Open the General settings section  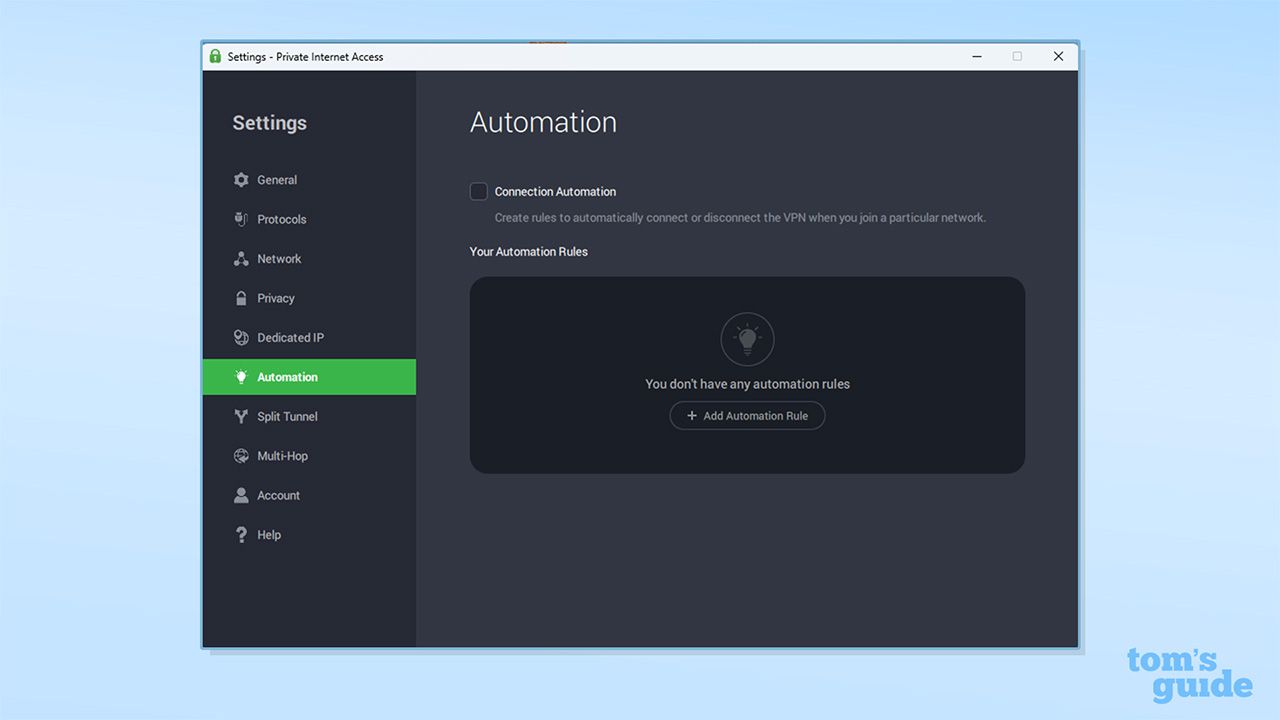(309, 180)
